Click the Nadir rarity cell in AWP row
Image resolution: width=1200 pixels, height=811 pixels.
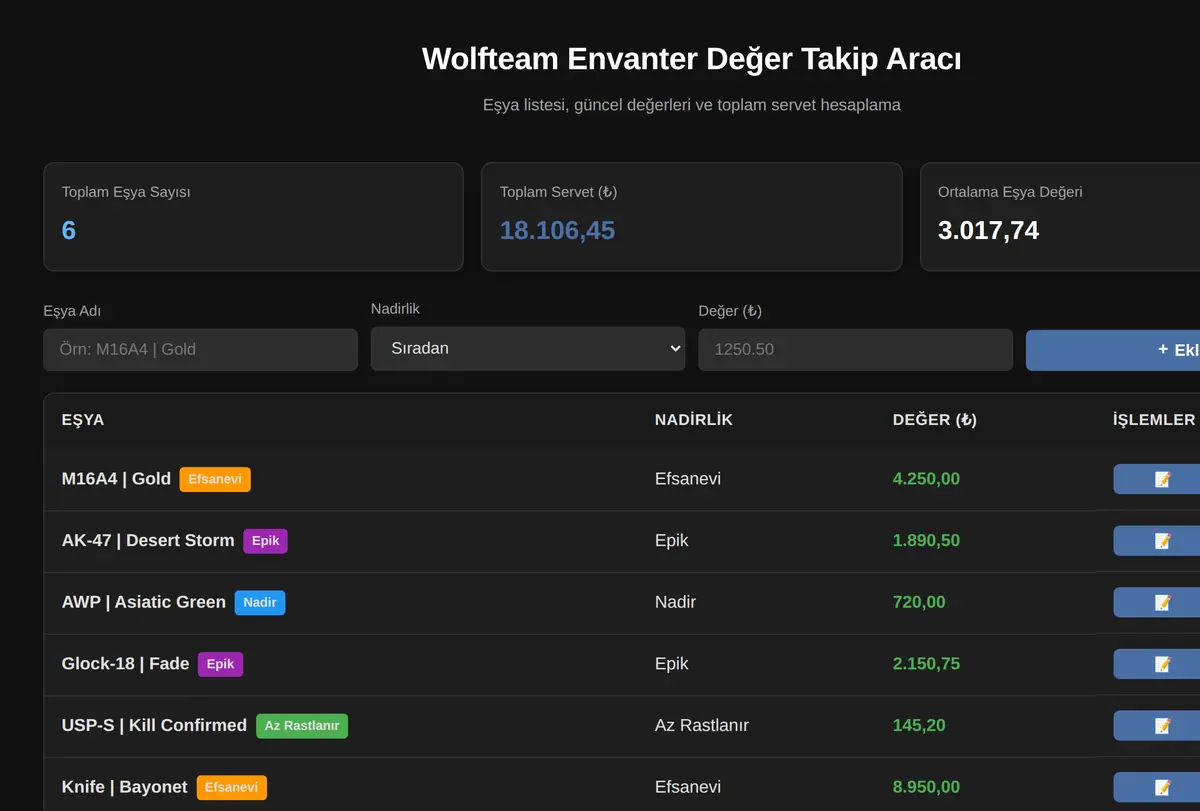click(675, 603)
